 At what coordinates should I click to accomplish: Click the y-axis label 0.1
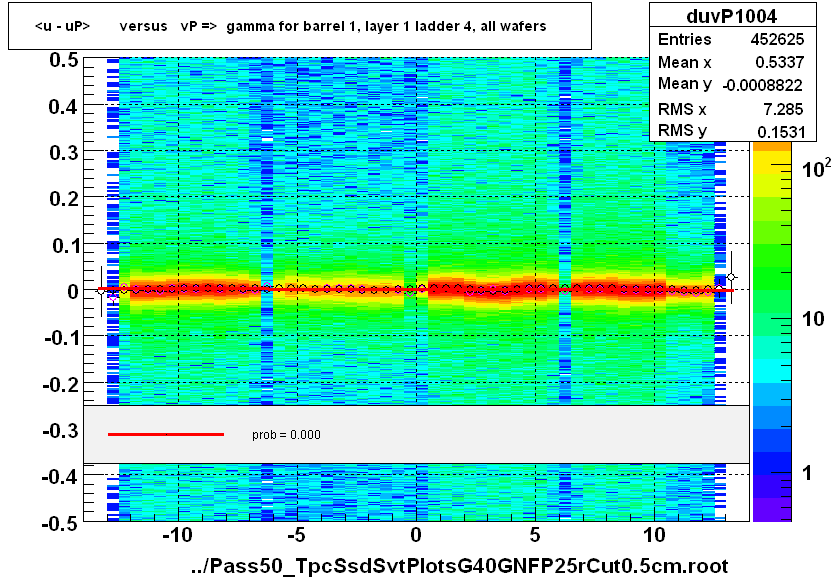pos(65,245)
